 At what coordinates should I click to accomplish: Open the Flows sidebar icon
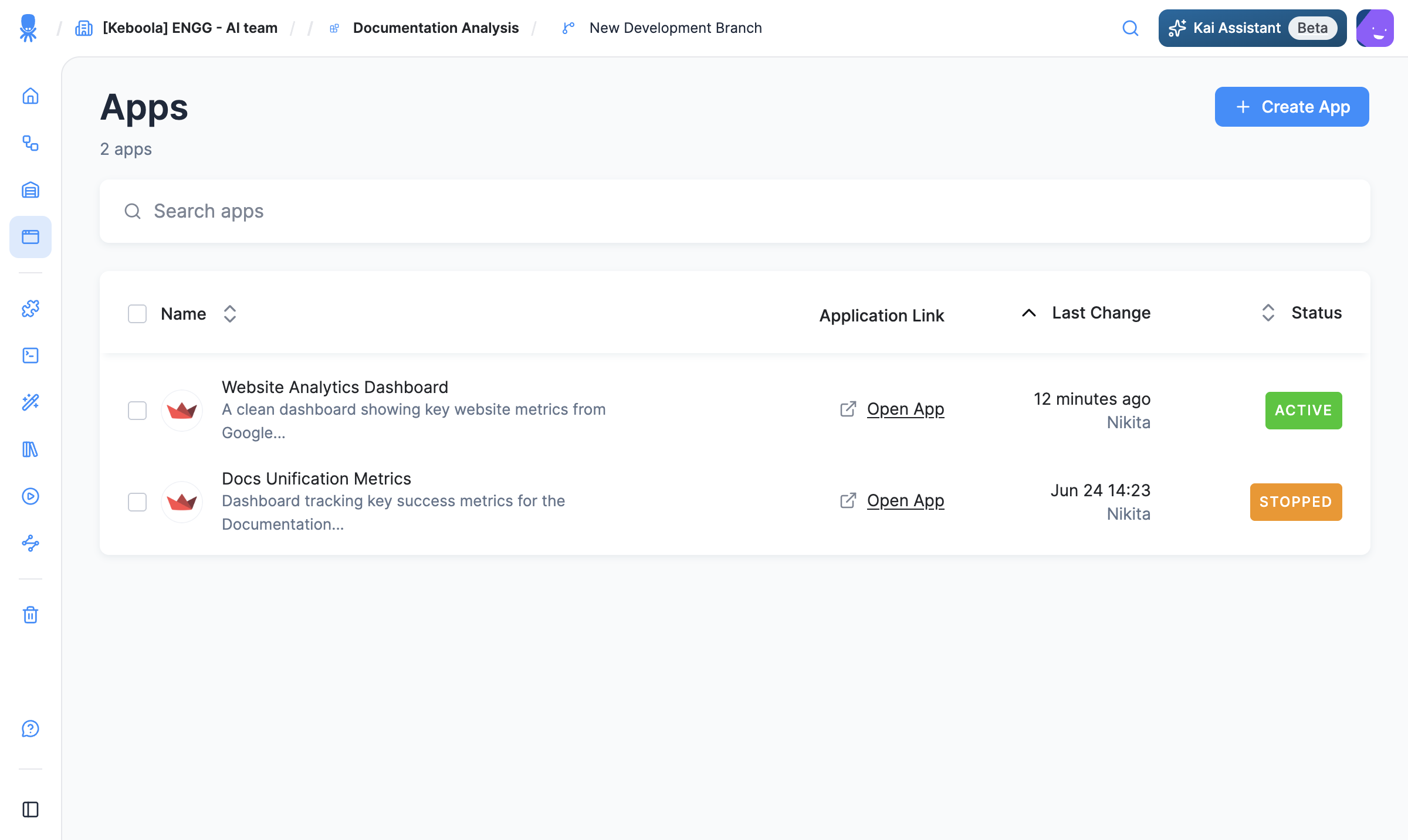31,143
